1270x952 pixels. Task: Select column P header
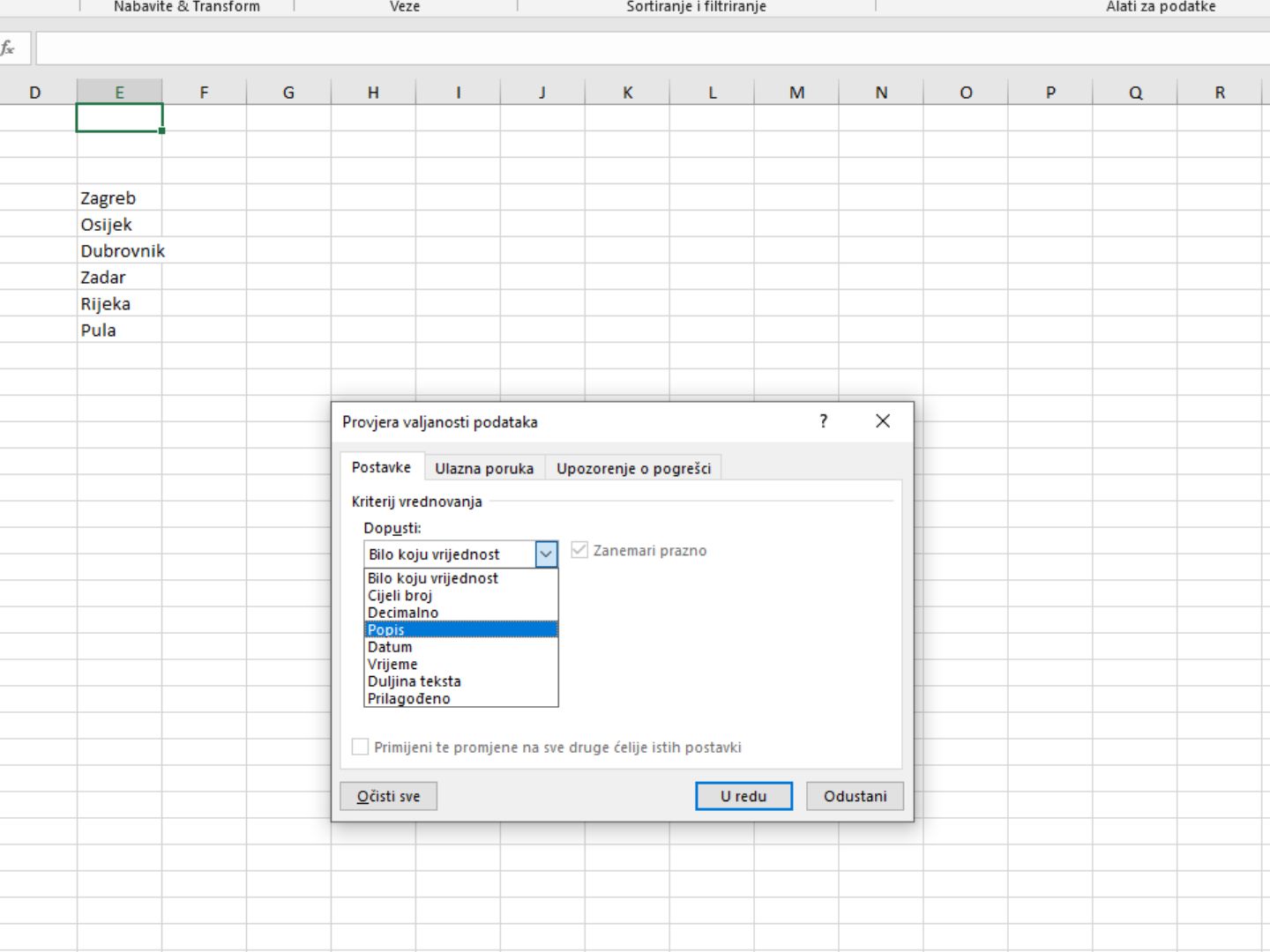[x=1050, y=92]
